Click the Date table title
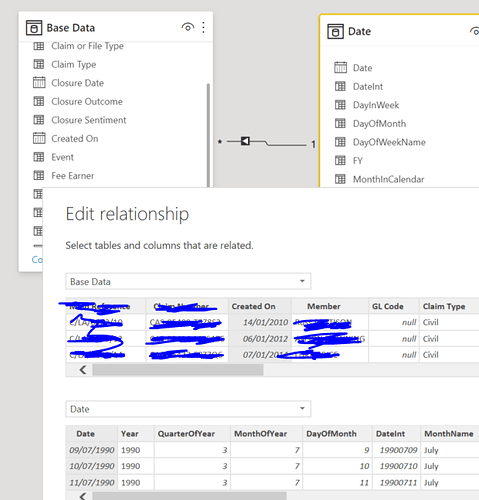Viewport: 479px width, 500px height. click(359, 31)
